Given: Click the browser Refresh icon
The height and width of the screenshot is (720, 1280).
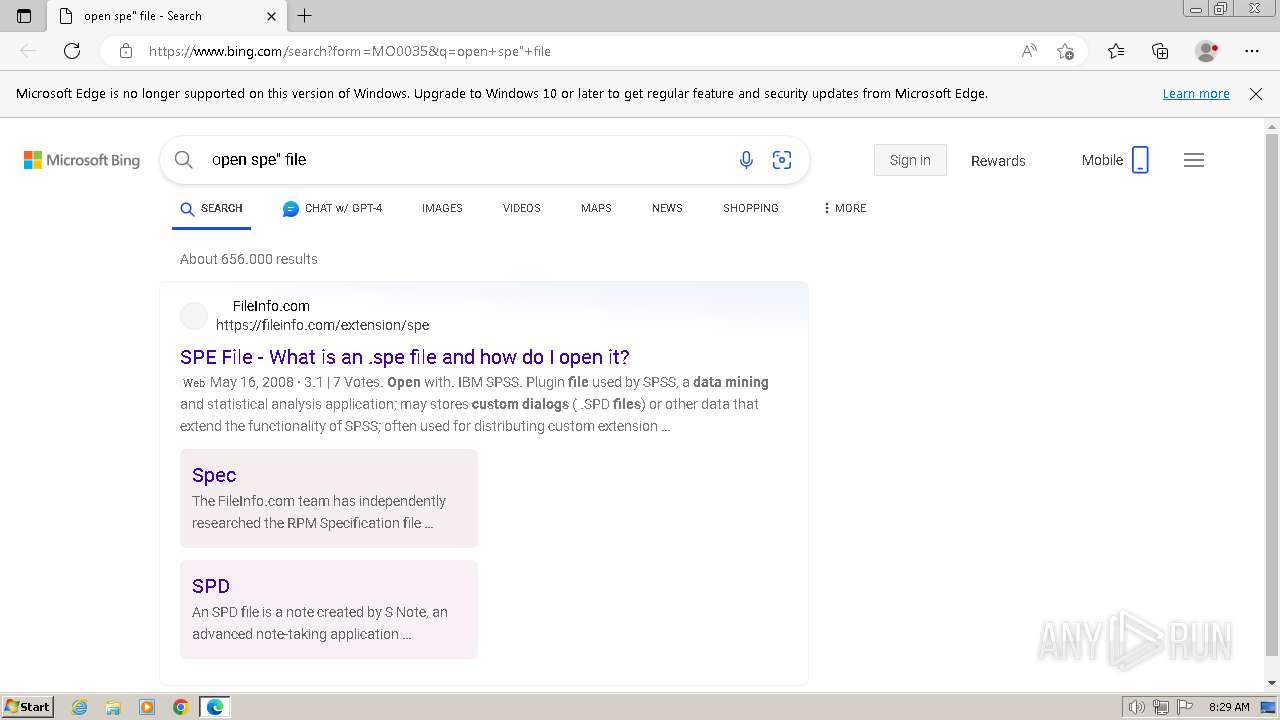Looking at the screenshot, I should [72, 51].
